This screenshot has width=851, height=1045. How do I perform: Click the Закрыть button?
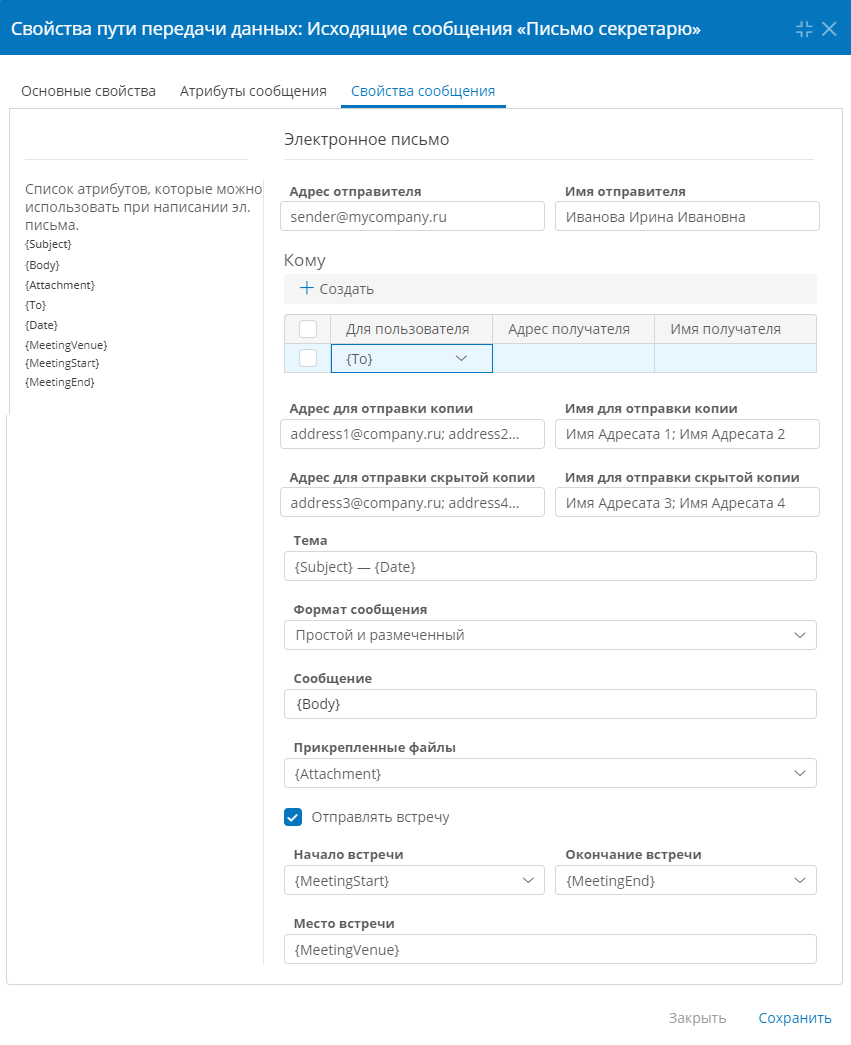(697, 1018)
